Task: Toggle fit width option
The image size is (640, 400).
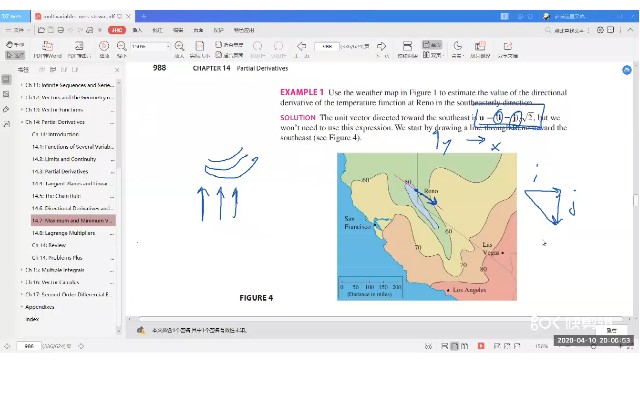Action: 229,44
